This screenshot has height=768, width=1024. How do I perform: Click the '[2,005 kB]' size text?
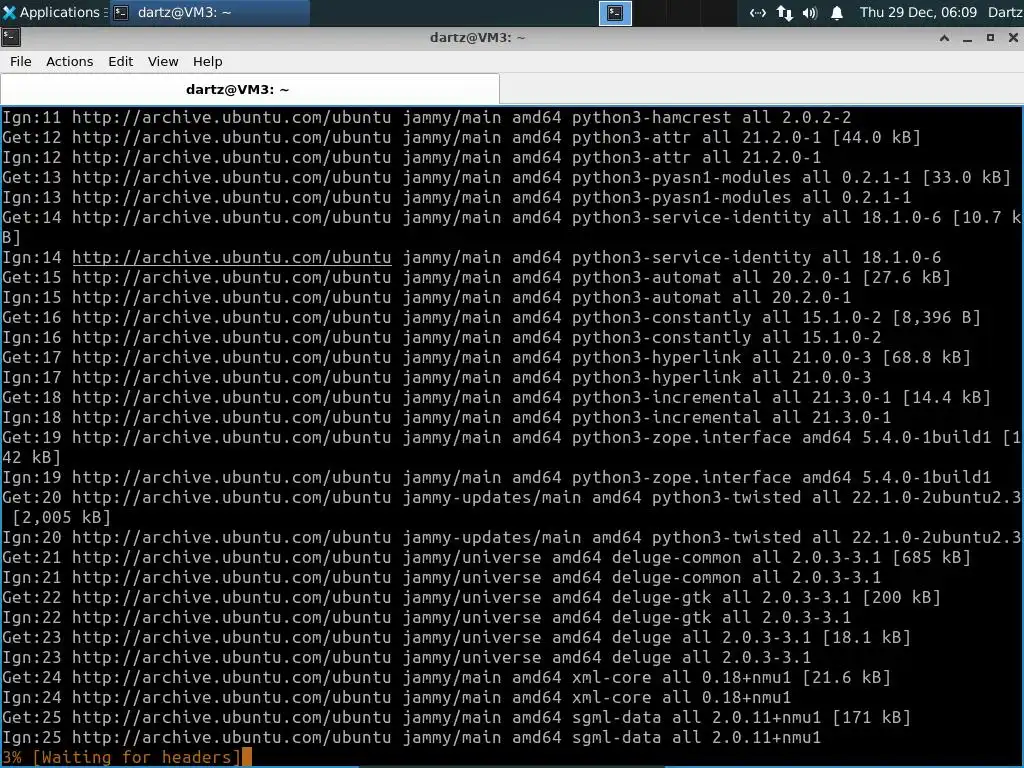point(61,517)
